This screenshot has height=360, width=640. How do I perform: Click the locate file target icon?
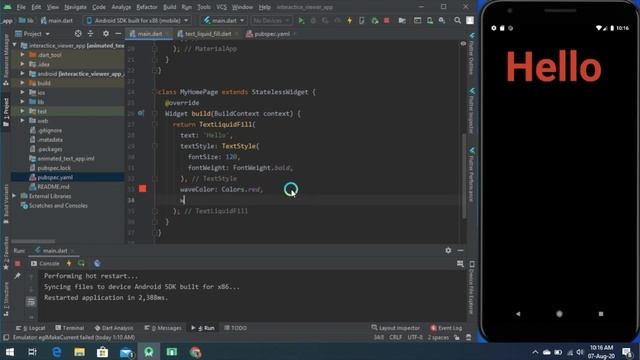click(x=78, y=34)
